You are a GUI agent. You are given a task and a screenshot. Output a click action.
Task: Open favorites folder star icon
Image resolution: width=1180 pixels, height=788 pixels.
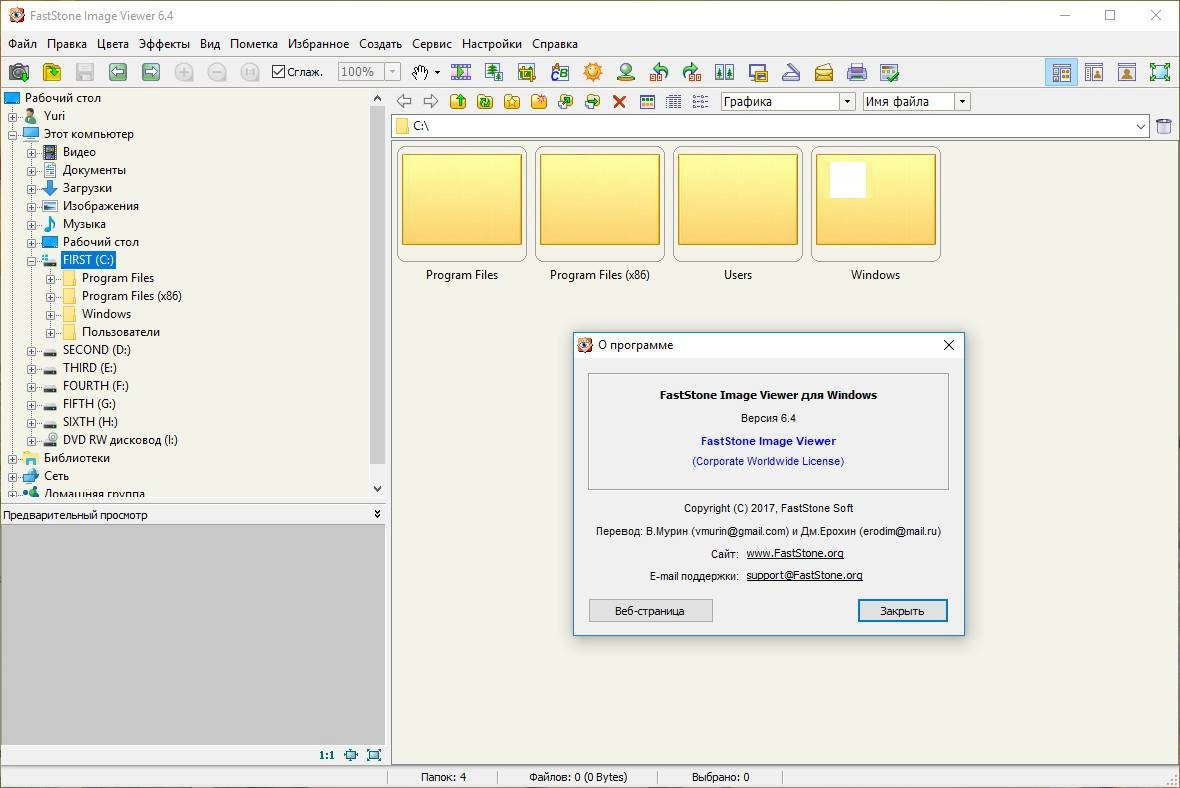[512, 102]
